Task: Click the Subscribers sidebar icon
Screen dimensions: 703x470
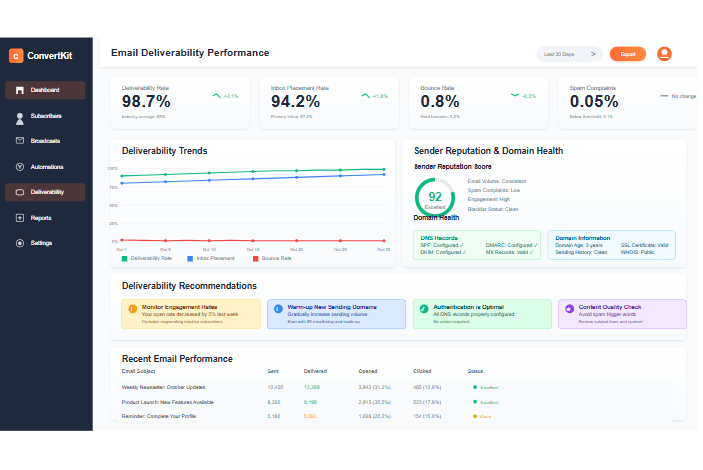Action: tap(19, 116)
